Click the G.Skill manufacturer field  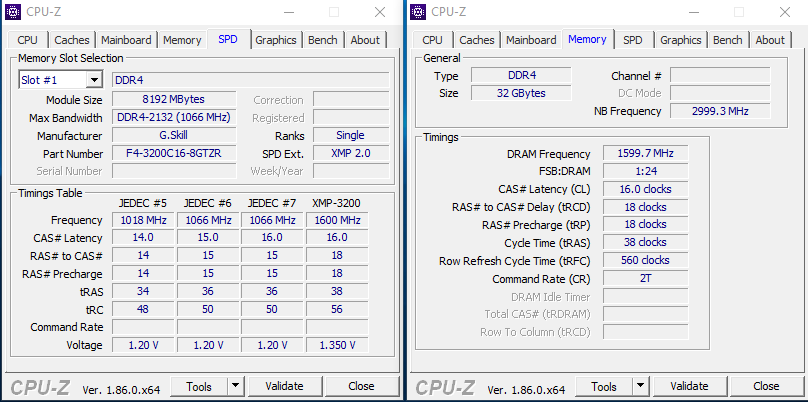174,135
